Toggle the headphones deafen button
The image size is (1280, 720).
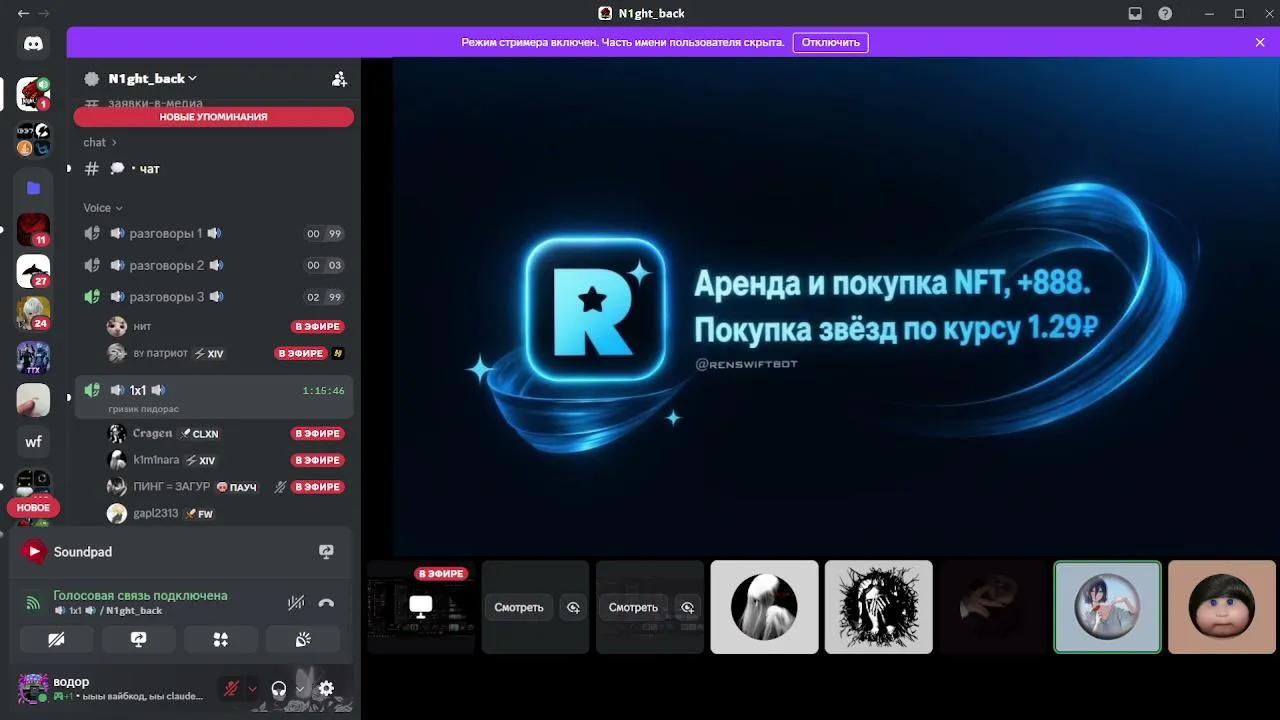tap(279, 688)
